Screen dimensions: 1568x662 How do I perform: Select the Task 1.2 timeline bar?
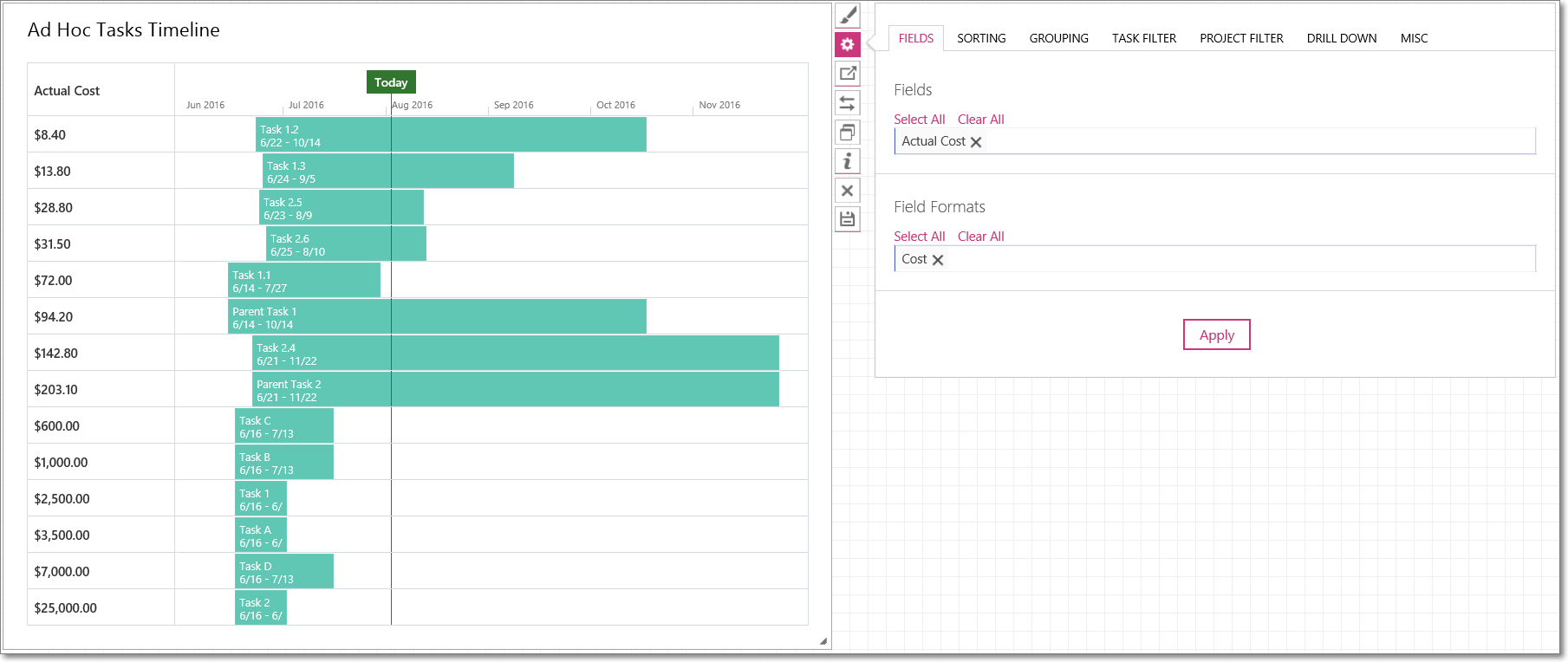[x=451, y=134]
